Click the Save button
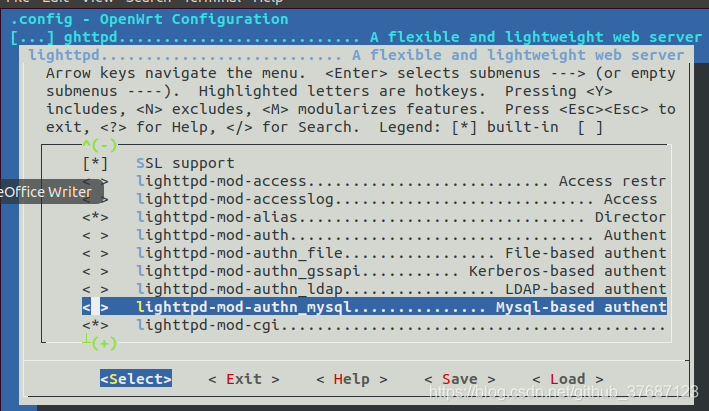Image resolution: width=709 pixels, height=411 pixels. point(460,379)
